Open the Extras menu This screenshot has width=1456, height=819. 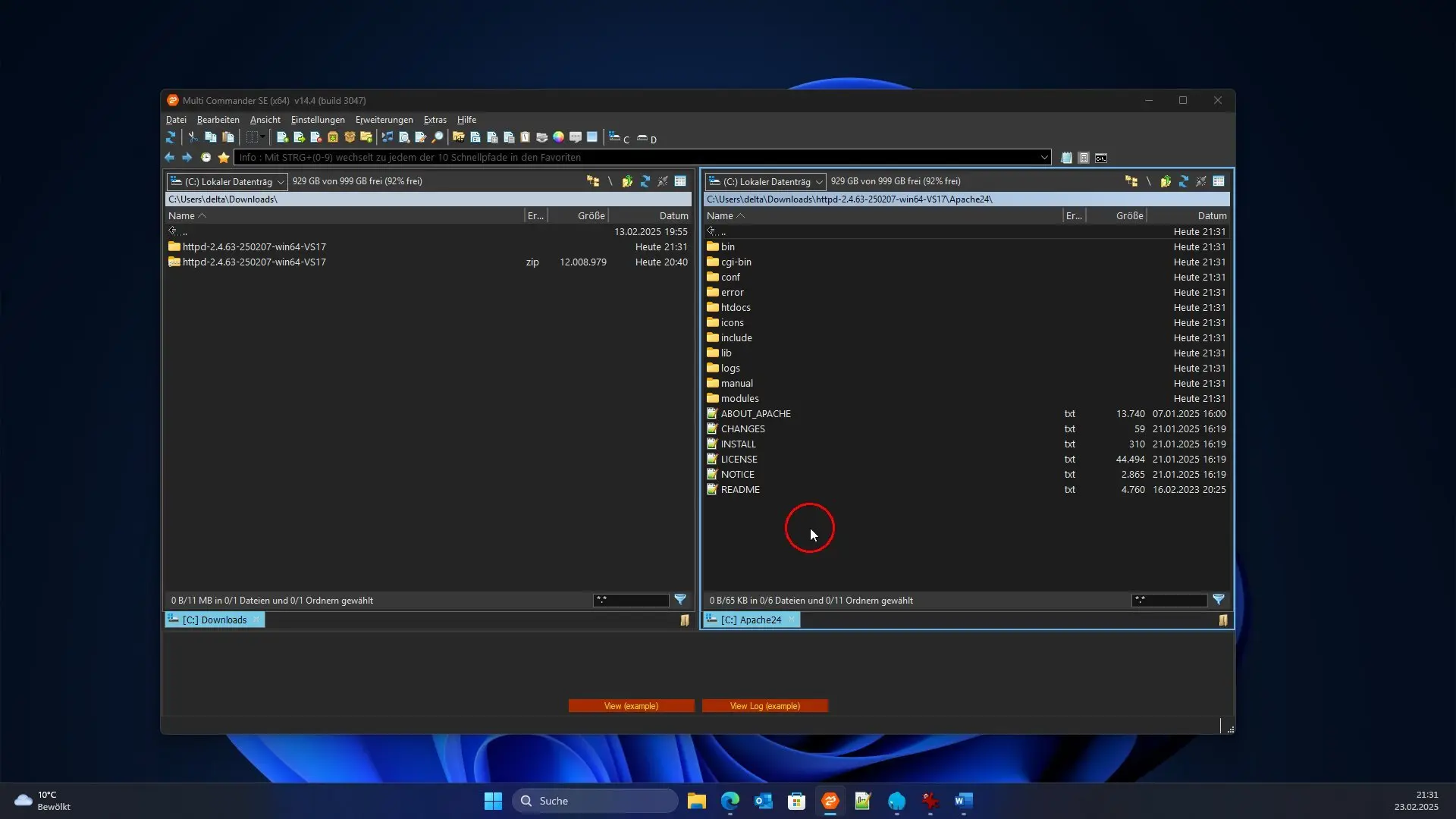click(x=435, y=120)
